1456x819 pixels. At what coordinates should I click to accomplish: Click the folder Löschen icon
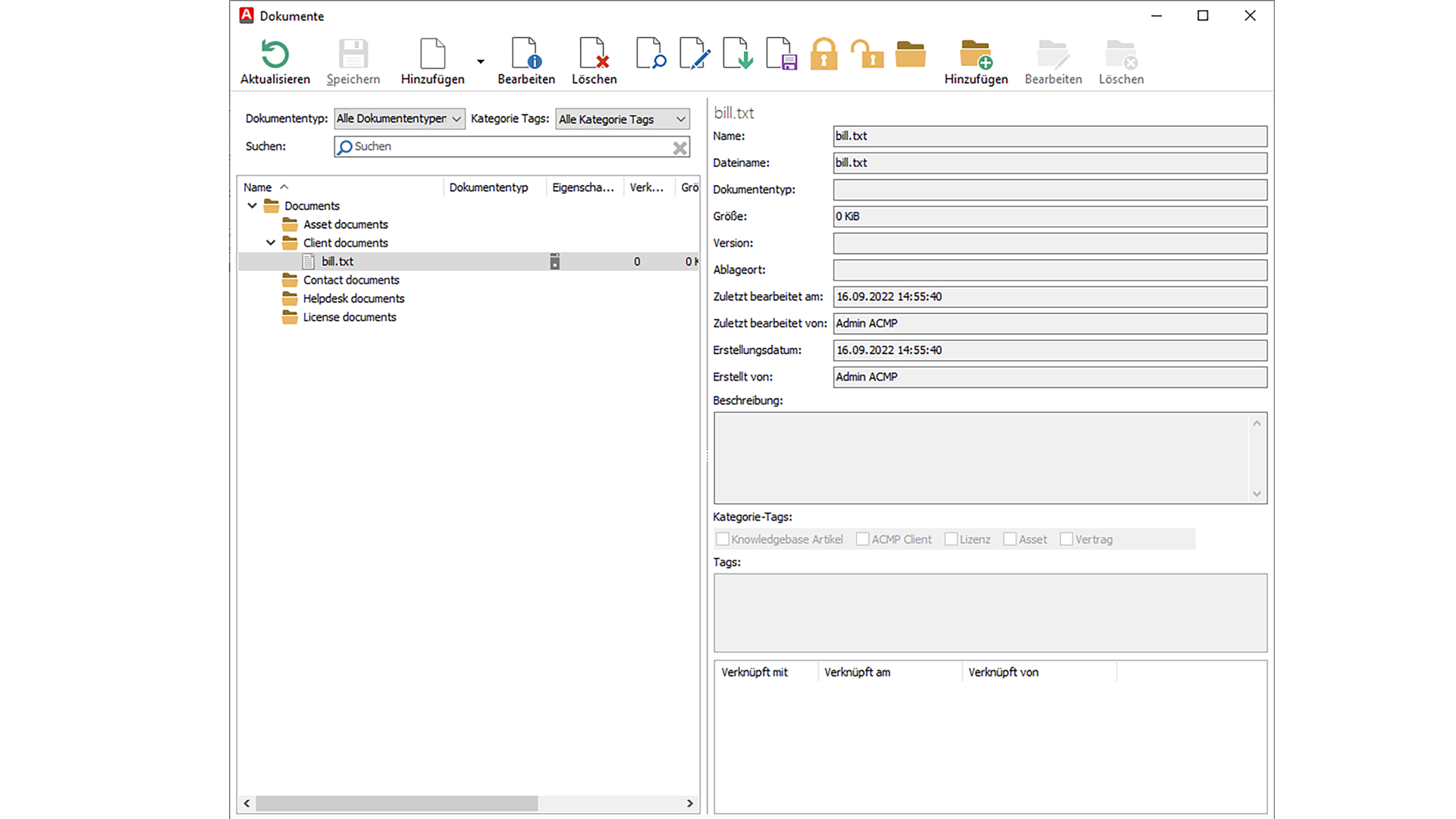tap(1122, 55)
